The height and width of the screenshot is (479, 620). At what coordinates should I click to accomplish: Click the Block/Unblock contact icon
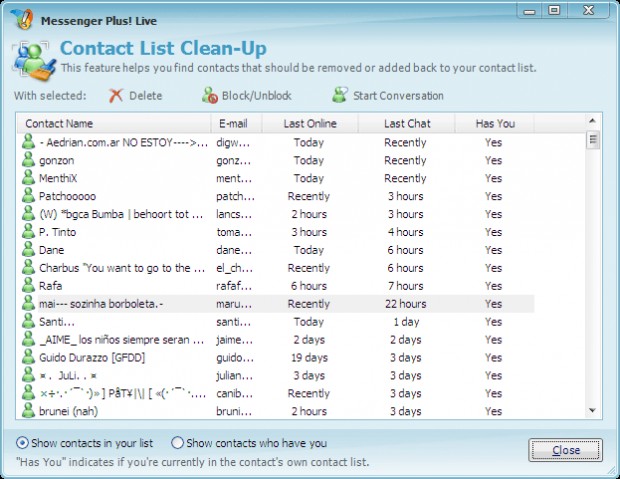point(210,95)
